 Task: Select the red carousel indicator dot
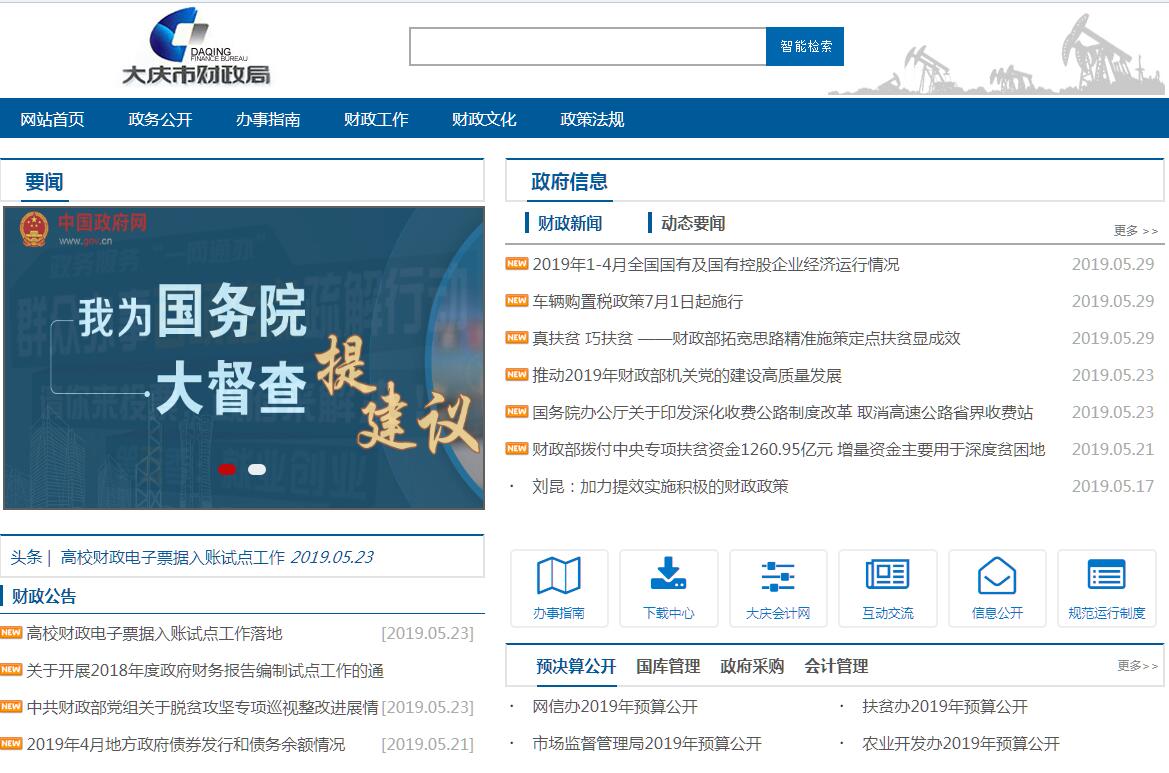227,469
